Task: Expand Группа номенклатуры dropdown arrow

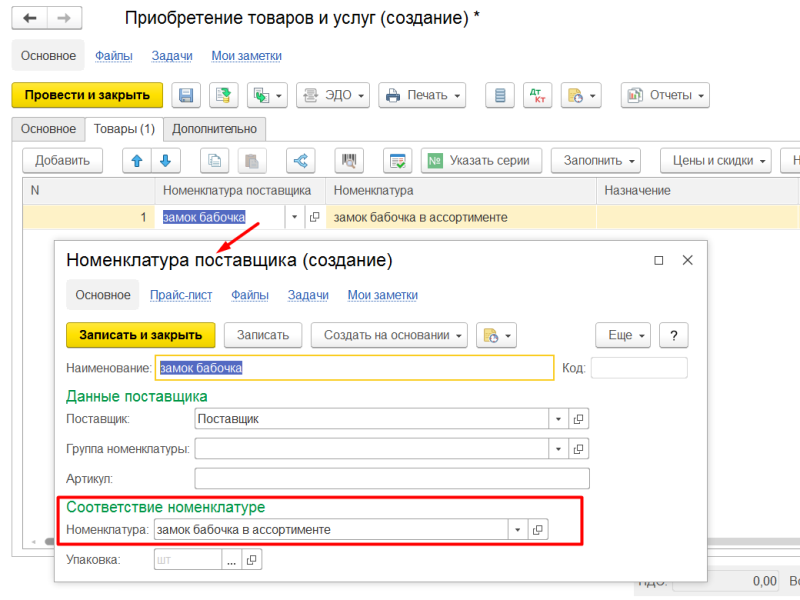Action: (x=558, y=449)
